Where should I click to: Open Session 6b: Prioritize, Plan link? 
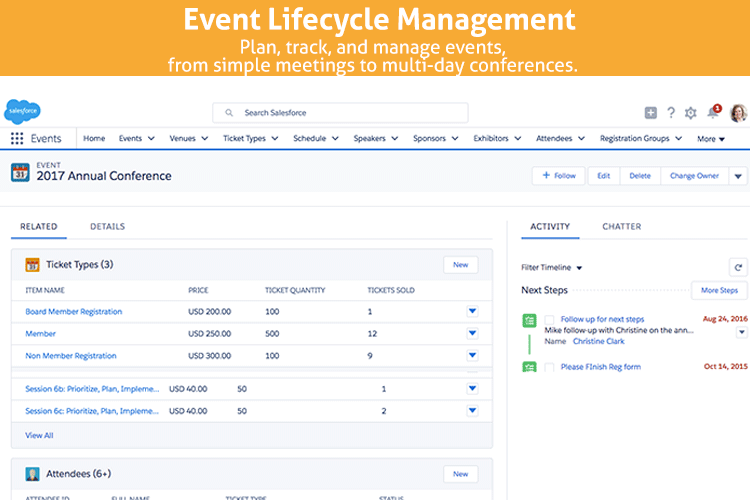coord(92,389)
